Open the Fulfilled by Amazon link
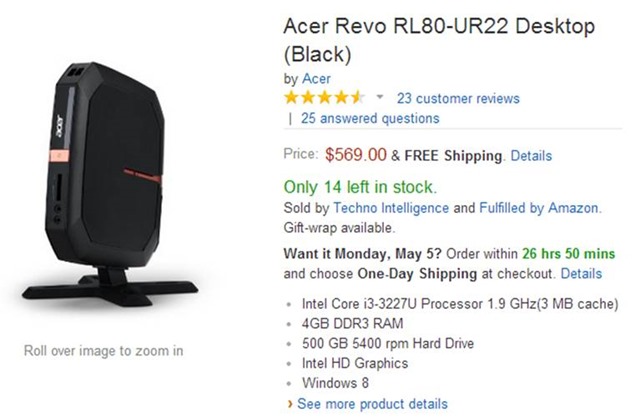Image resolution: width=640 pixels, height=417 pixels. 538,208
